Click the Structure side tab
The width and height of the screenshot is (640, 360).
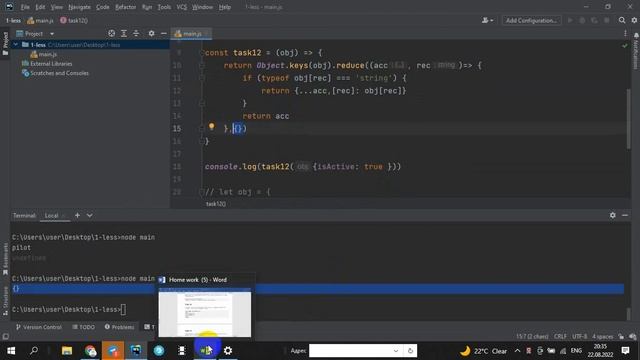pyautogui.click(x=5, y=301)
